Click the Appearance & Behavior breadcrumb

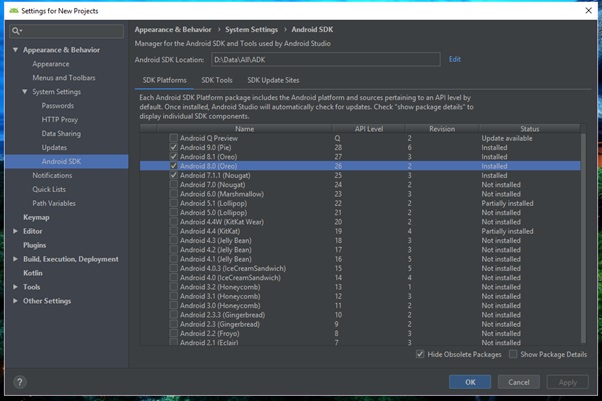(x=173, y=30)
